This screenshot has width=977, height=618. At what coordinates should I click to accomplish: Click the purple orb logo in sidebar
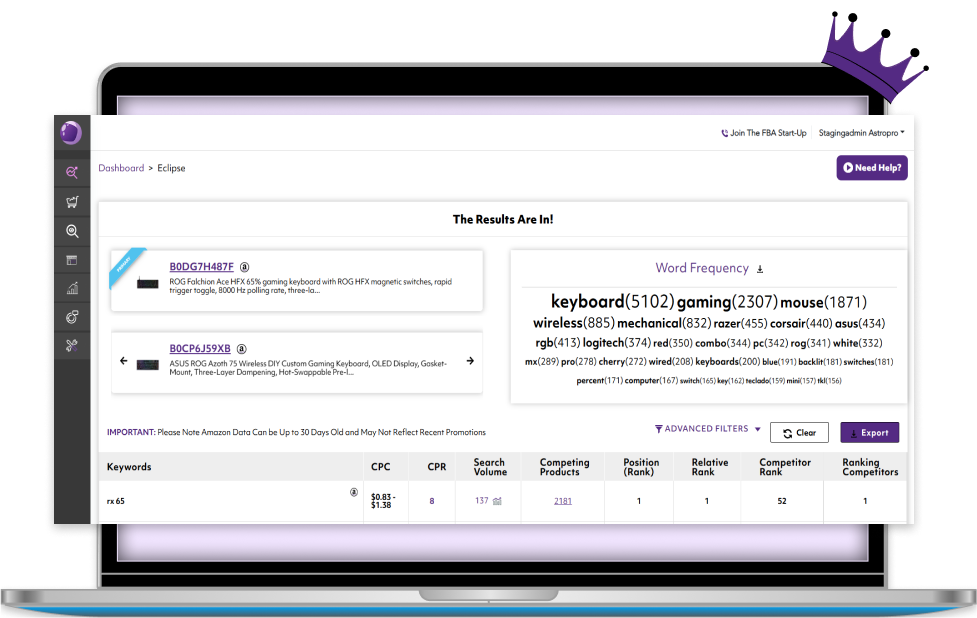[71, 133]
